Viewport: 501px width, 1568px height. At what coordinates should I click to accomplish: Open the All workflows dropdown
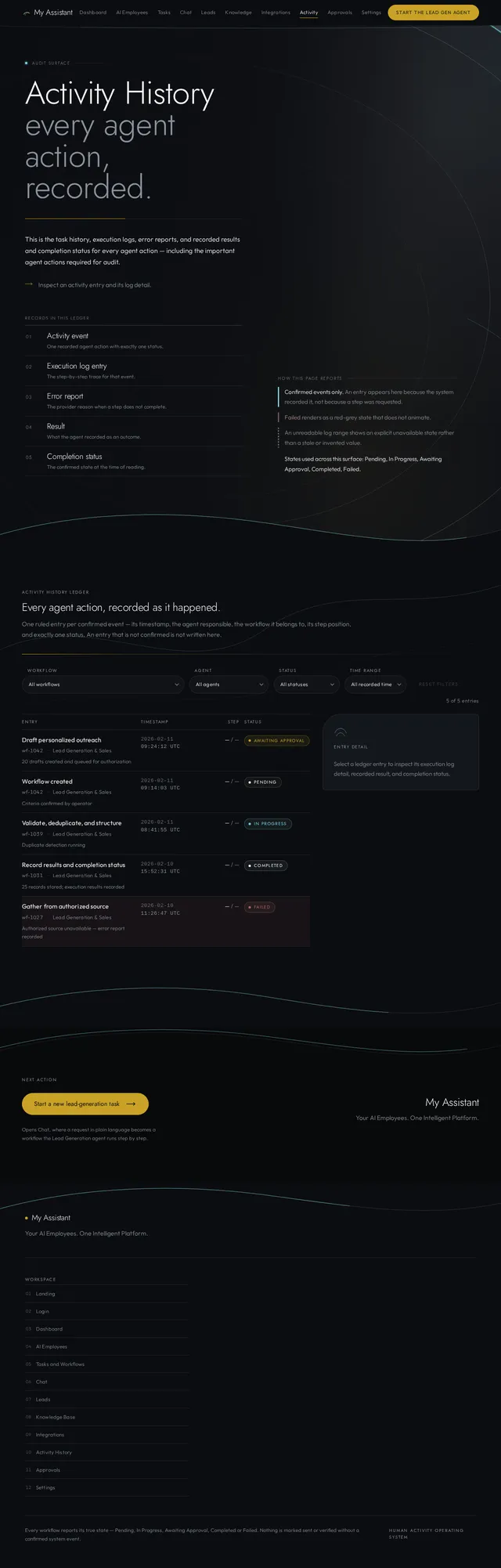point(103,685)
